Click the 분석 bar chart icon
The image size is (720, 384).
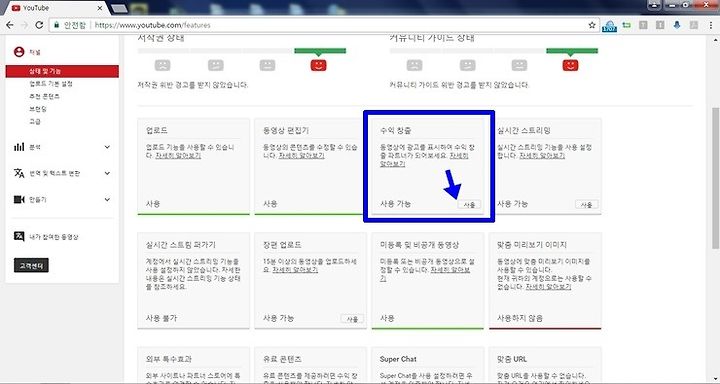coord(19,147)
